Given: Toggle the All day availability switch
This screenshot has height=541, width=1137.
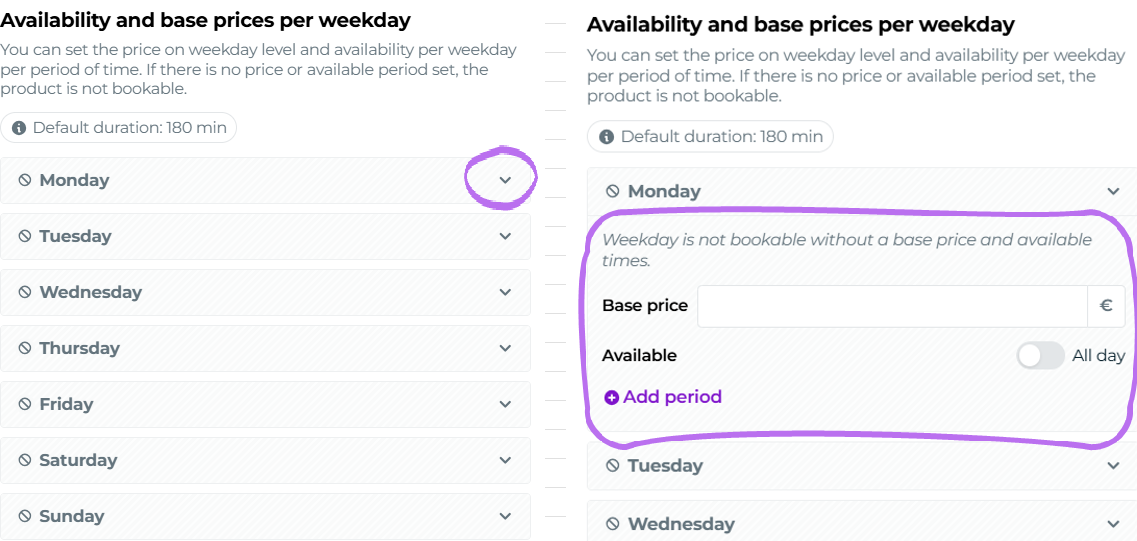Looking at the screenshot, I should click(1040, 356).
